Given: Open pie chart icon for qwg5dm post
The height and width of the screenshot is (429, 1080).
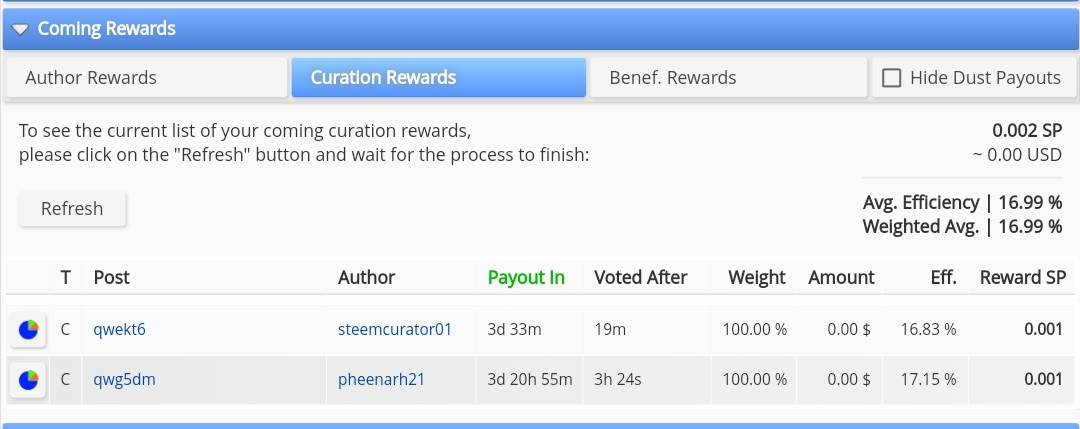Looking at the screenshot, I should click(x=28, y=380).
